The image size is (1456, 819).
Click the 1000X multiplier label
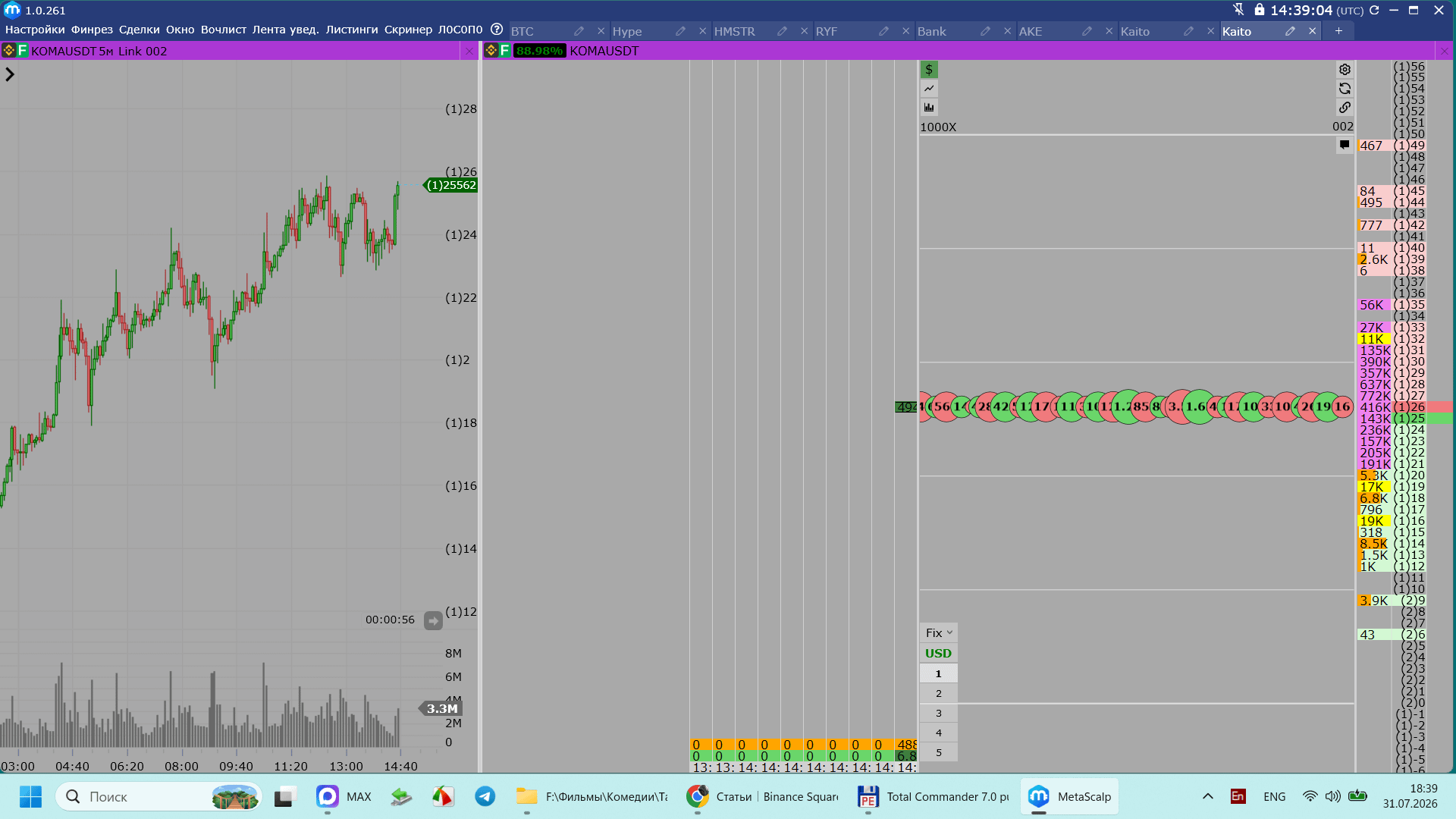[938, 127]
